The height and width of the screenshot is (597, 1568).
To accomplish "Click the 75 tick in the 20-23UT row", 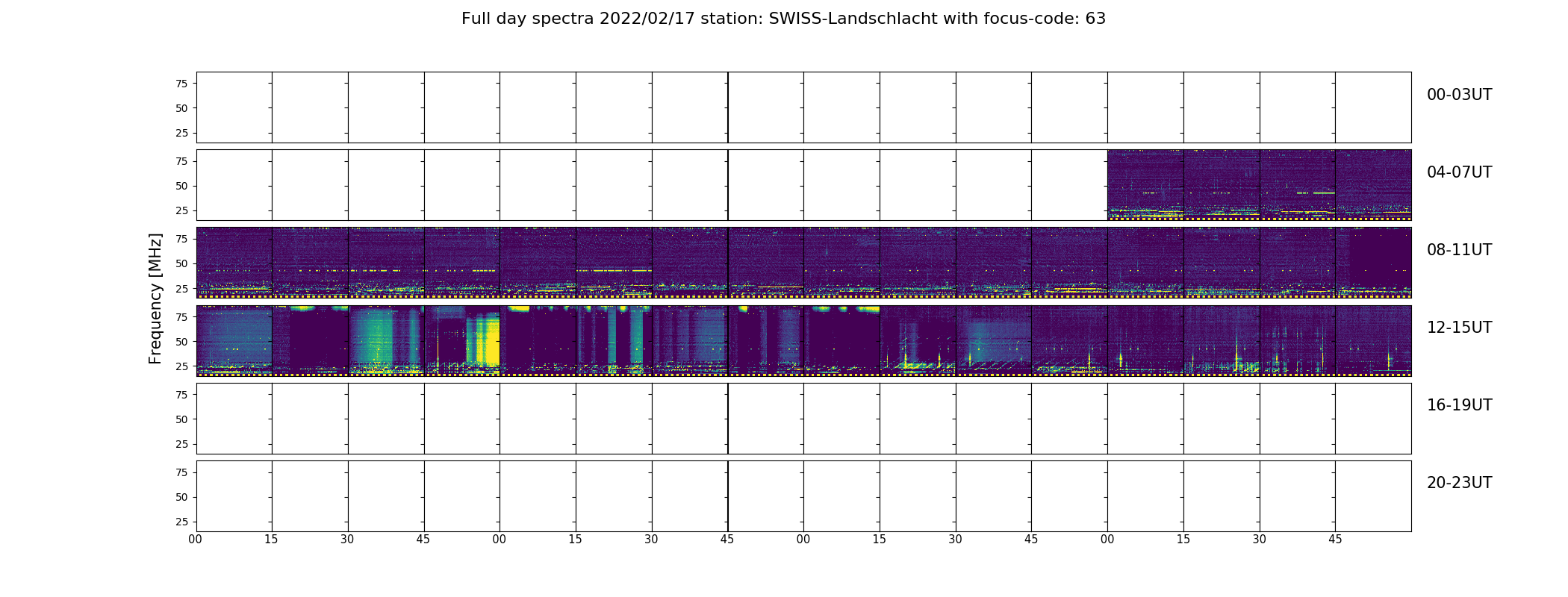I will tap(181, 472).
